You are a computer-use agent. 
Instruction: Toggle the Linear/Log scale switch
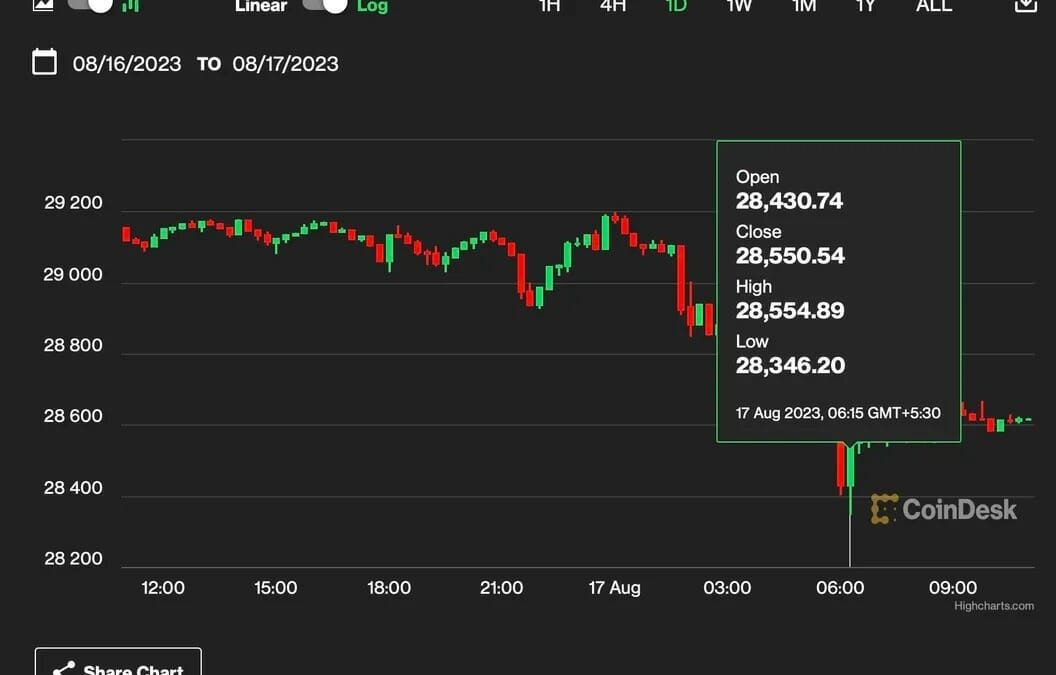325,5
